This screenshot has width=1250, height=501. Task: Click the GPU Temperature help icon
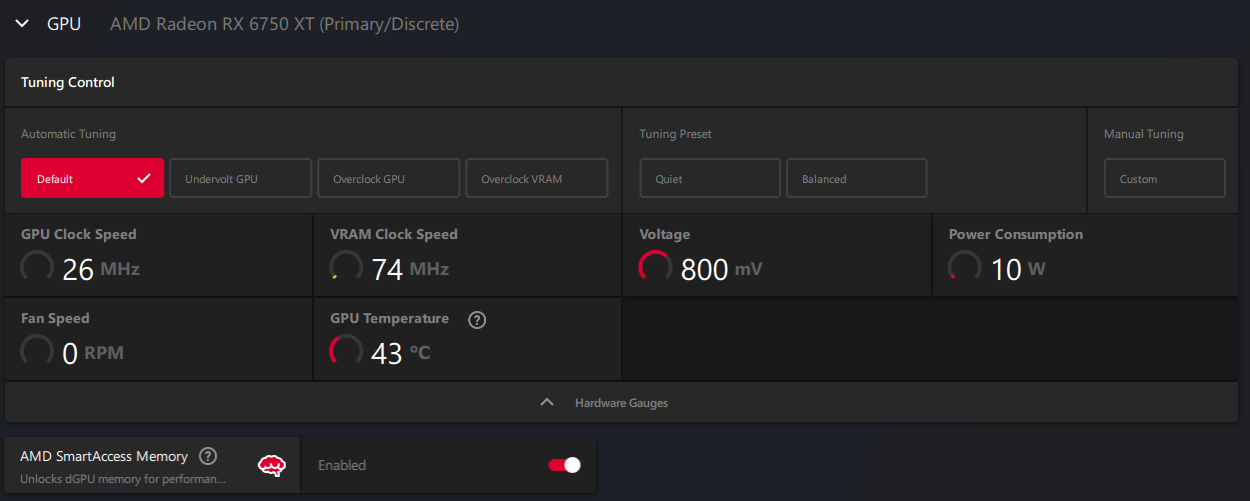pos(477,320)
